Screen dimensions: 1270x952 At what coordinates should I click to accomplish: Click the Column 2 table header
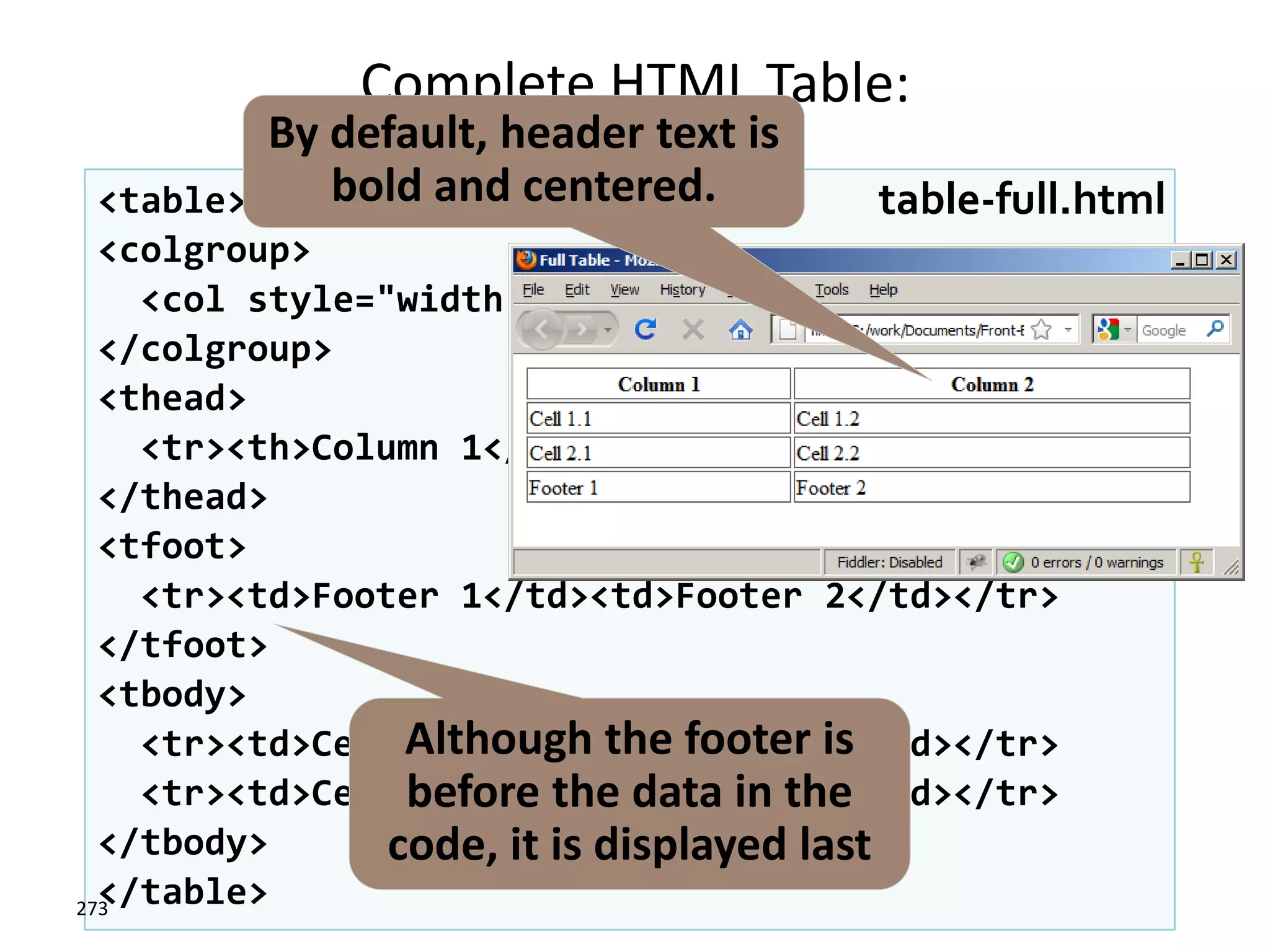coord(992,384)
